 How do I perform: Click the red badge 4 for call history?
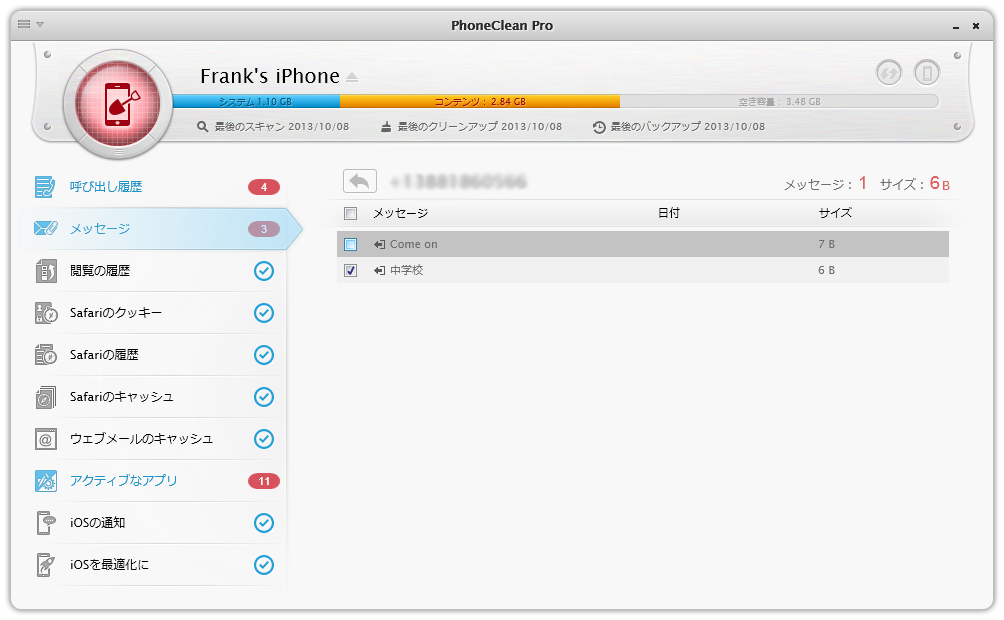point(264,187)
